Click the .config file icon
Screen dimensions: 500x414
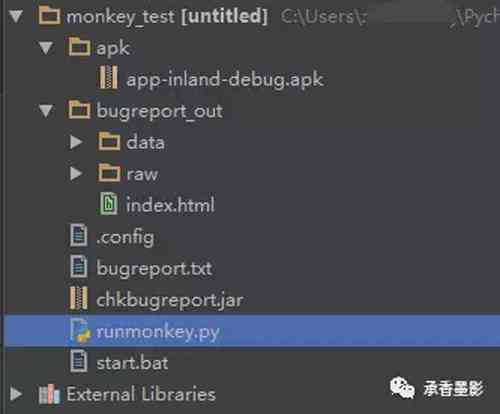pyautogui.click(x=79, y=235)
